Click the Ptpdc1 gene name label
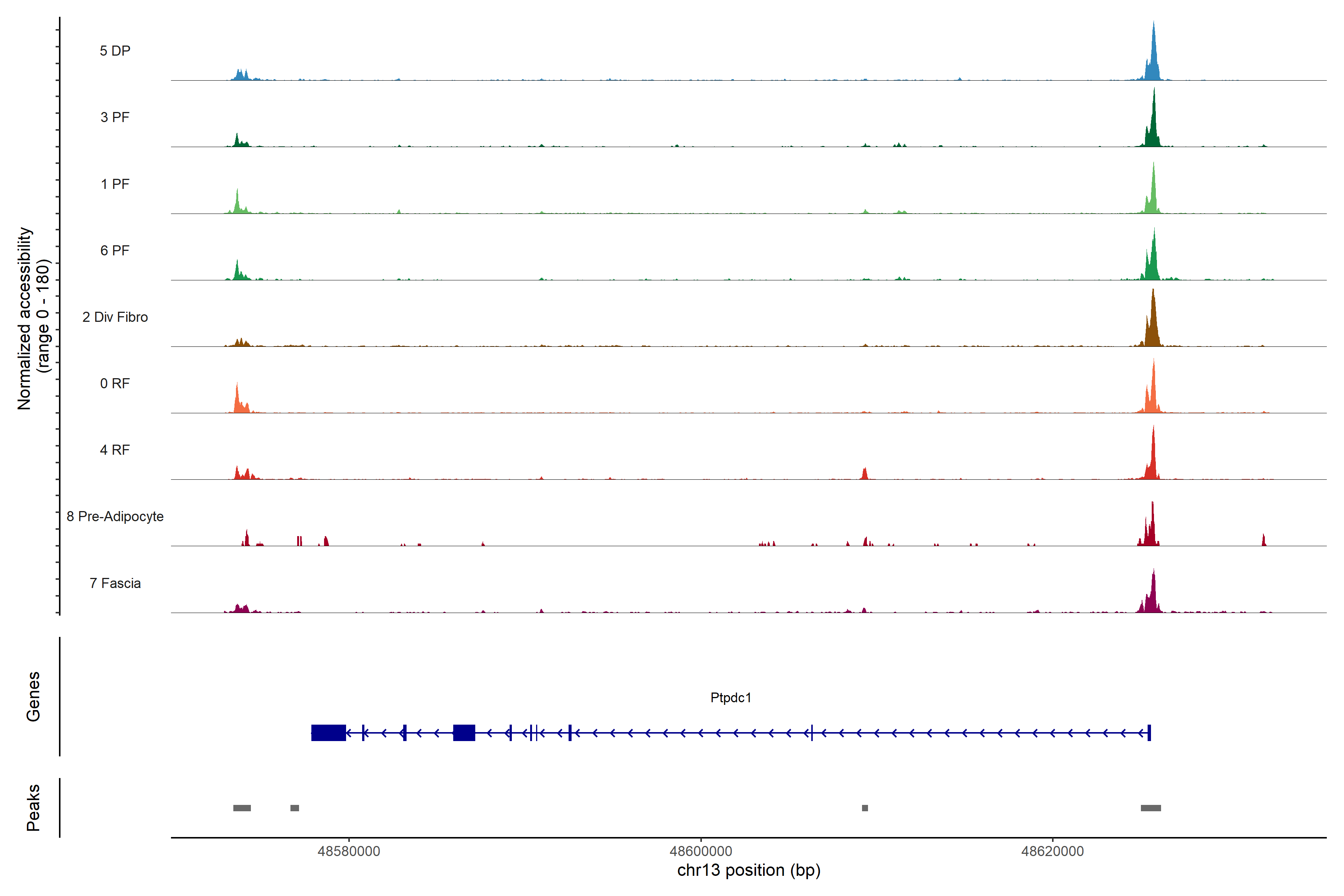Screen dimensions: 1344x896 [x=730, y=698]
